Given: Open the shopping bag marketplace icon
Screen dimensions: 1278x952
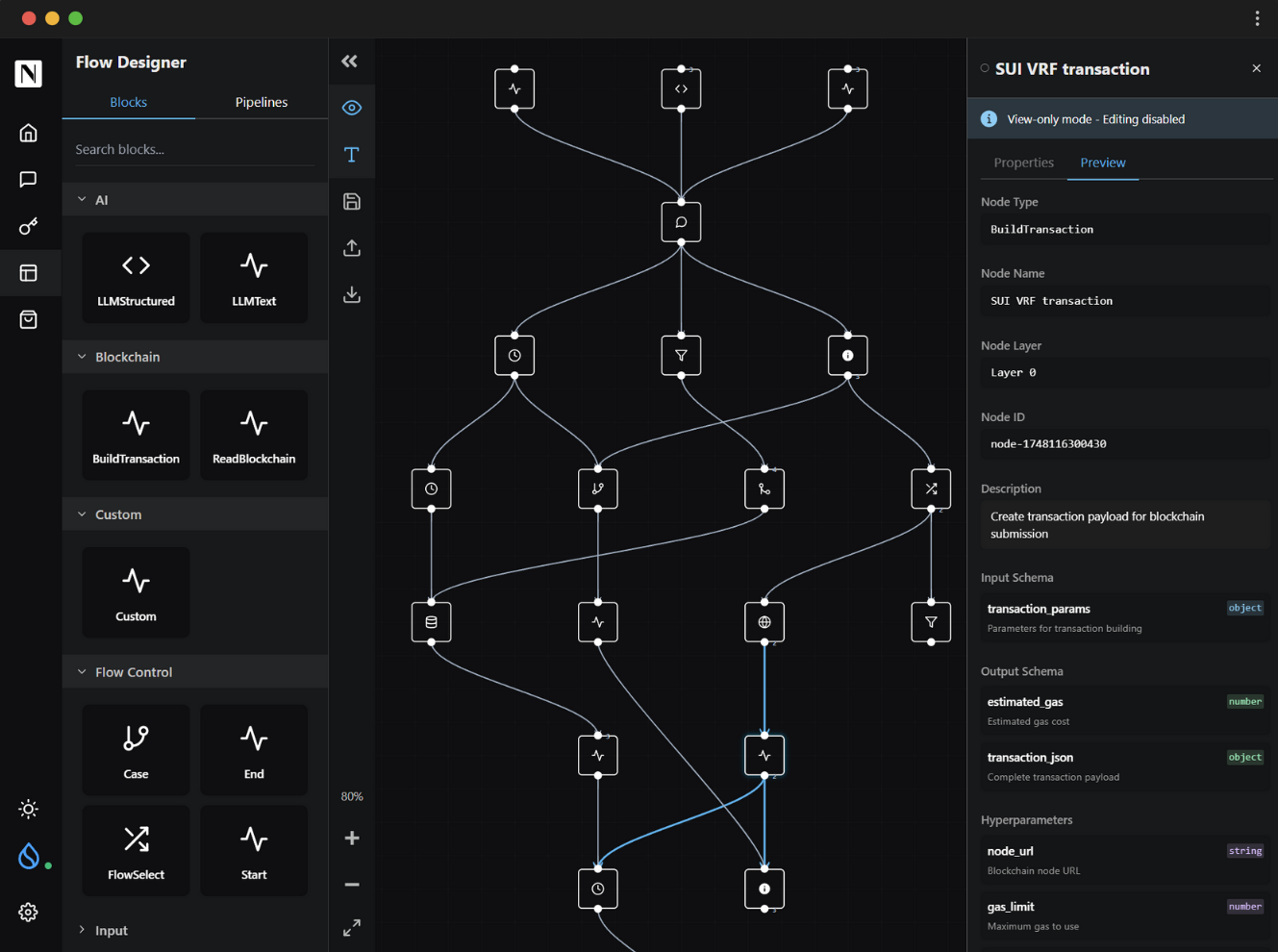Looking at the screenshot, I should (28, 319).
